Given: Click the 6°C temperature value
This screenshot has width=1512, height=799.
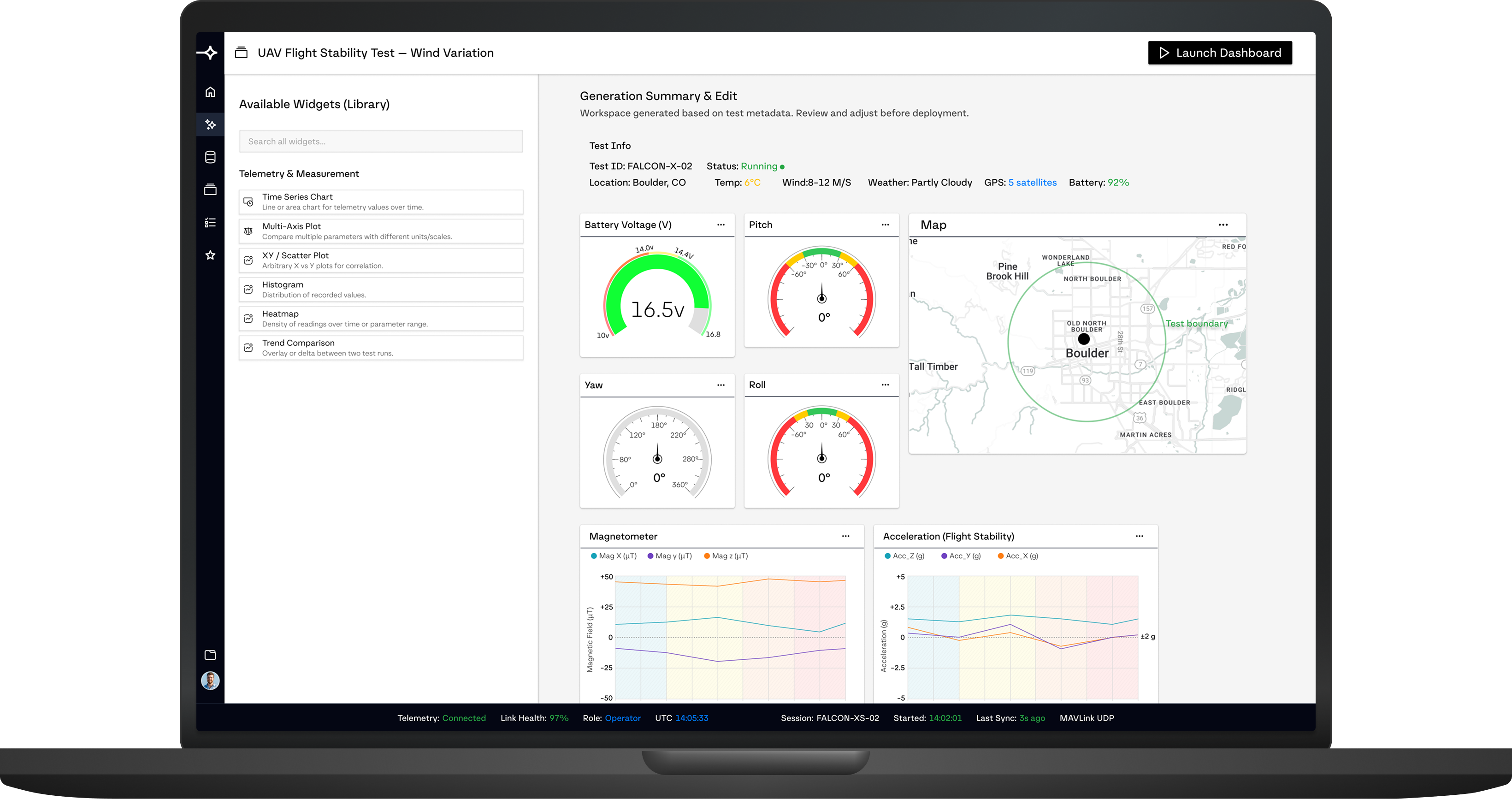Looking at the screenshot, I should pyautogui.click(x=752, y=183).
